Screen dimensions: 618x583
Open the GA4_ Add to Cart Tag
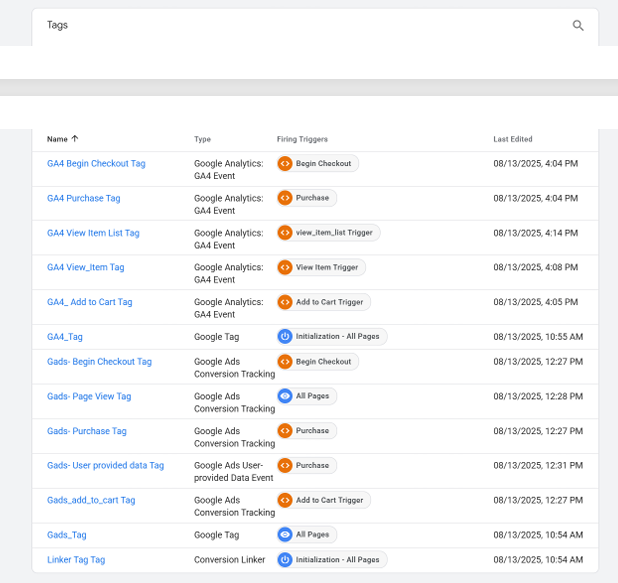89,302
